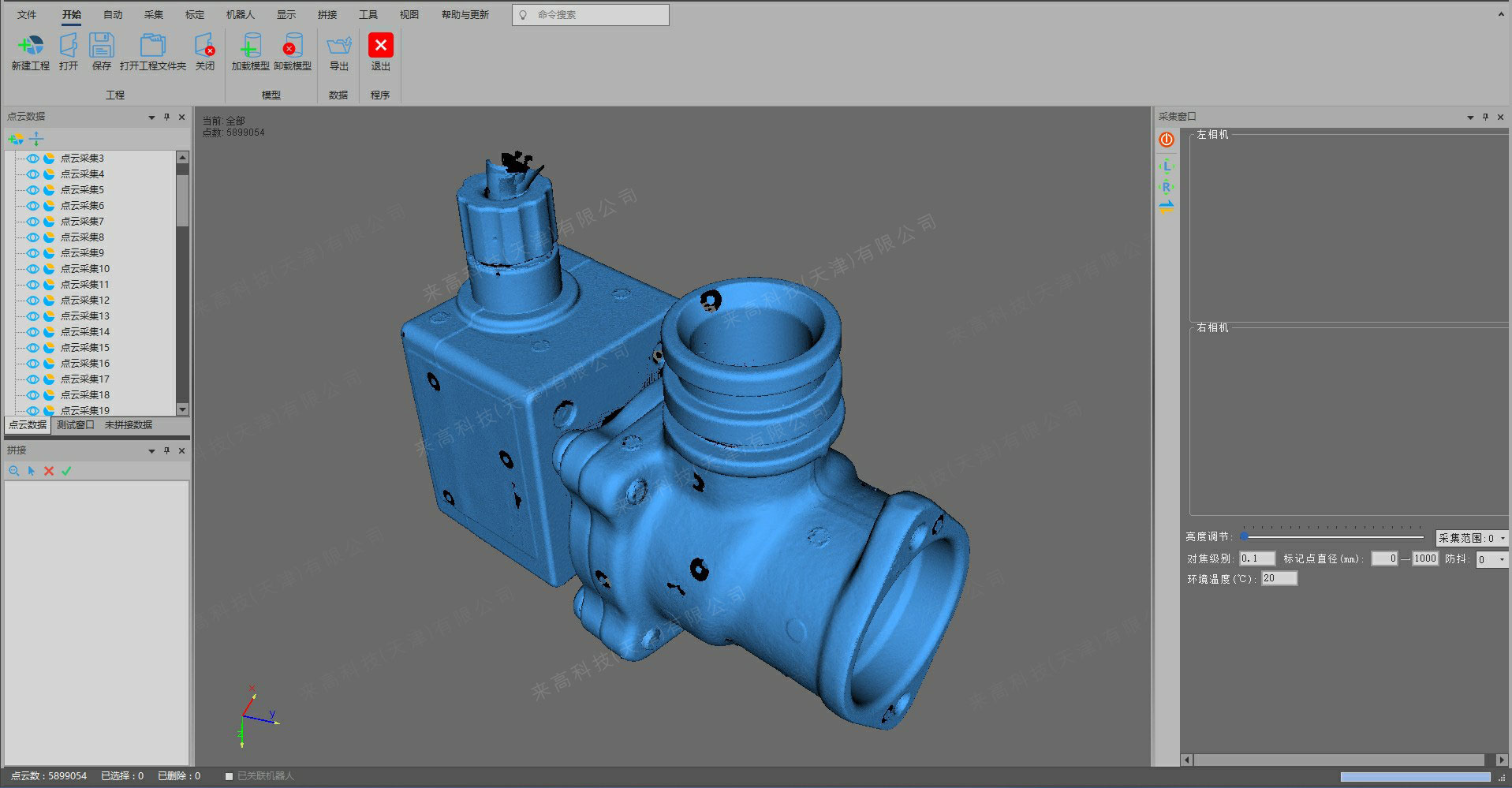Click the green checkmark in 拼接 panel

[66, 471]
